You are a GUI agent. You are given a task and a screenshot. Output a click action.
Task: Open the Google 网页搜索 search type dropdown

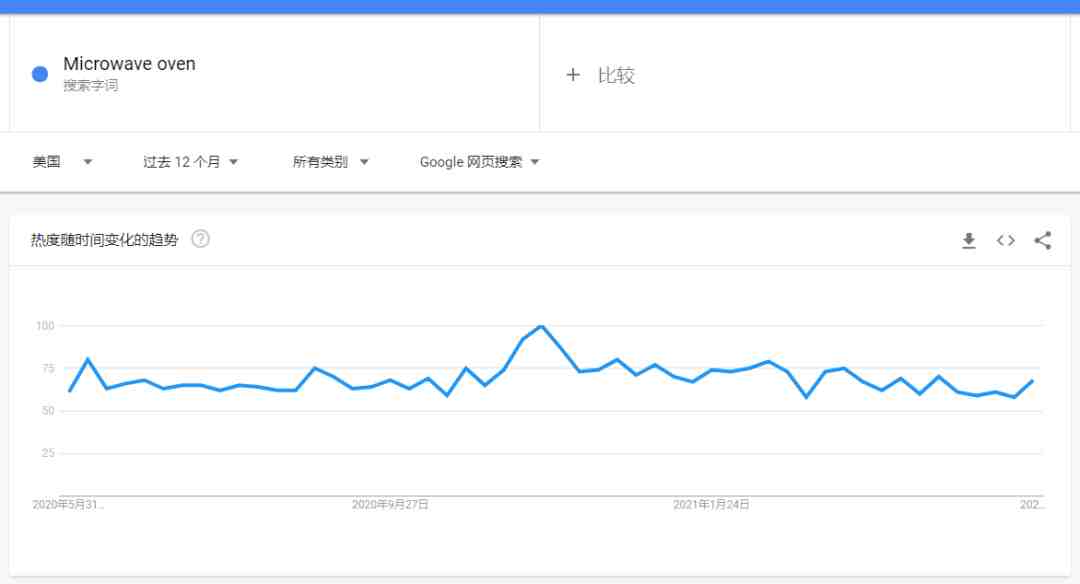point(479,162)
